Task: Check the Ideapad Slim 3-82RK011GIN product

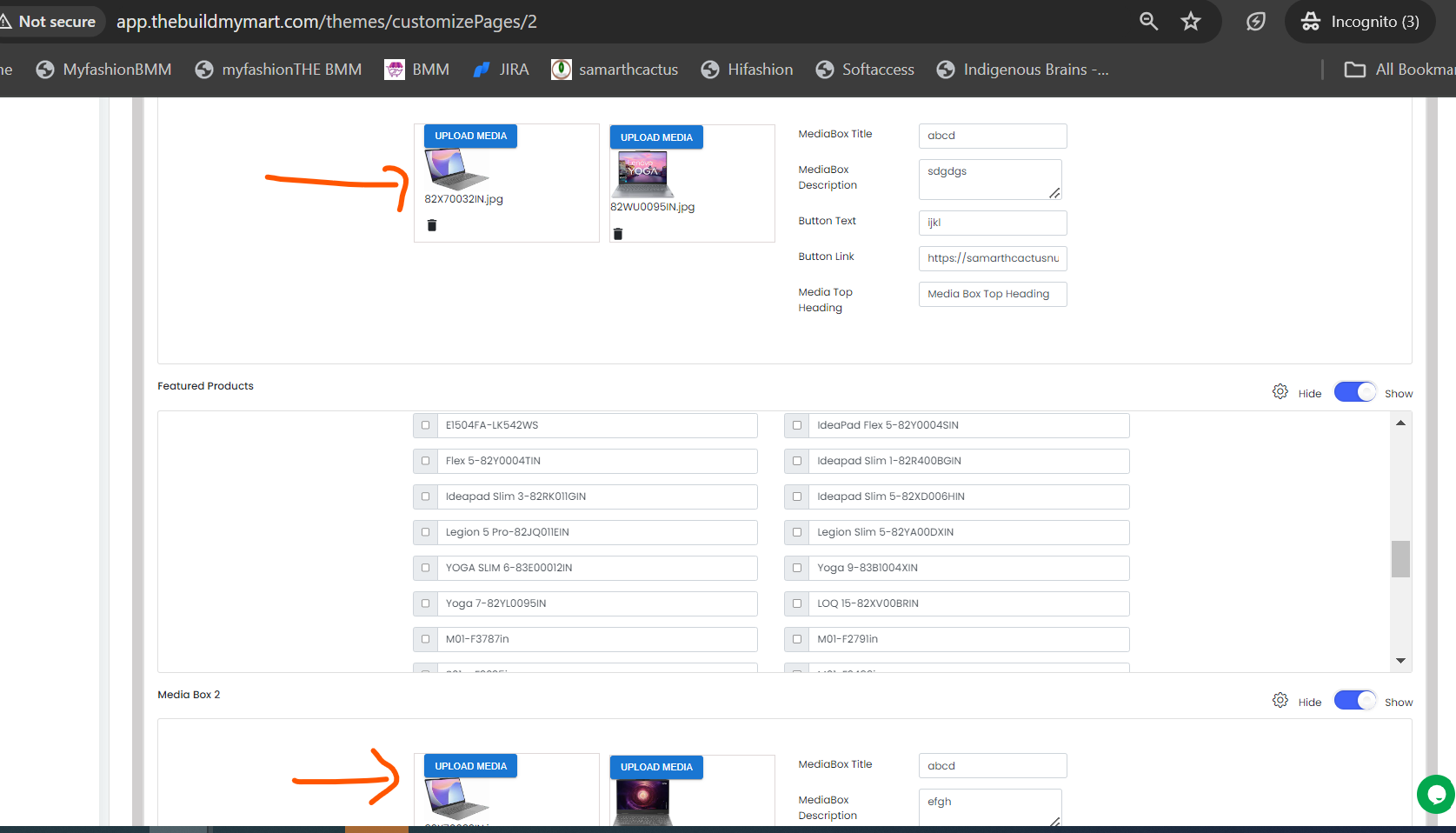Action: 425,496
